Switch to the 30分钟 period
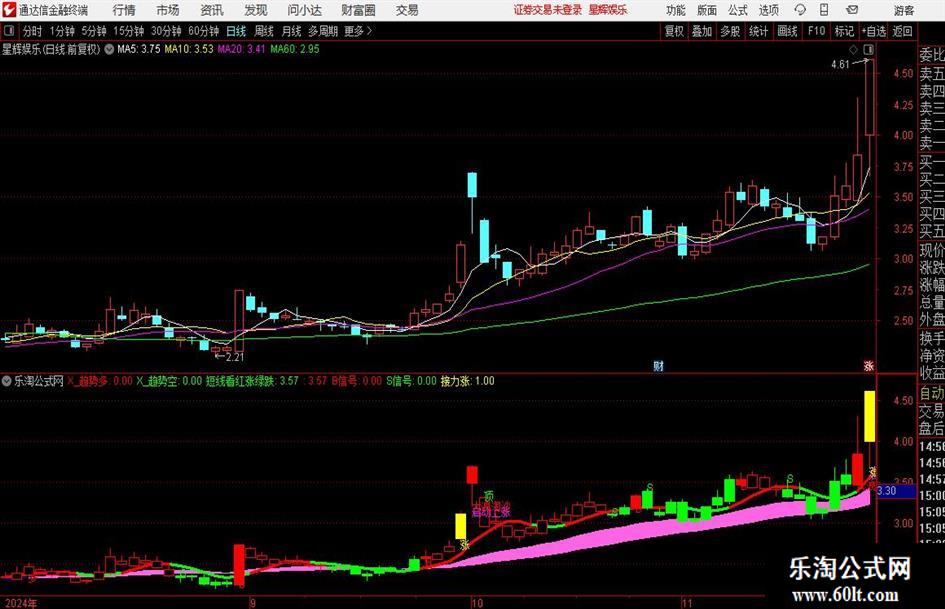 point(166,31)
